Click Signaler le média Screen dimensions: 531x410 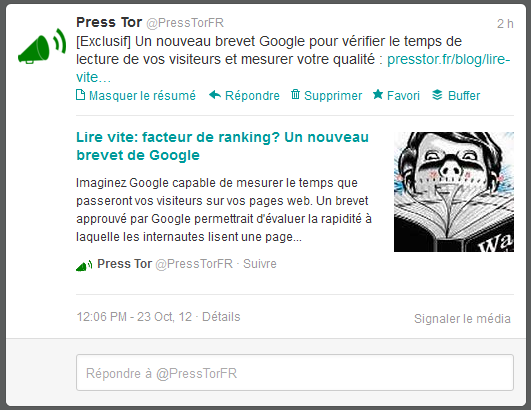pyautogui.click(x=462, y=319)
